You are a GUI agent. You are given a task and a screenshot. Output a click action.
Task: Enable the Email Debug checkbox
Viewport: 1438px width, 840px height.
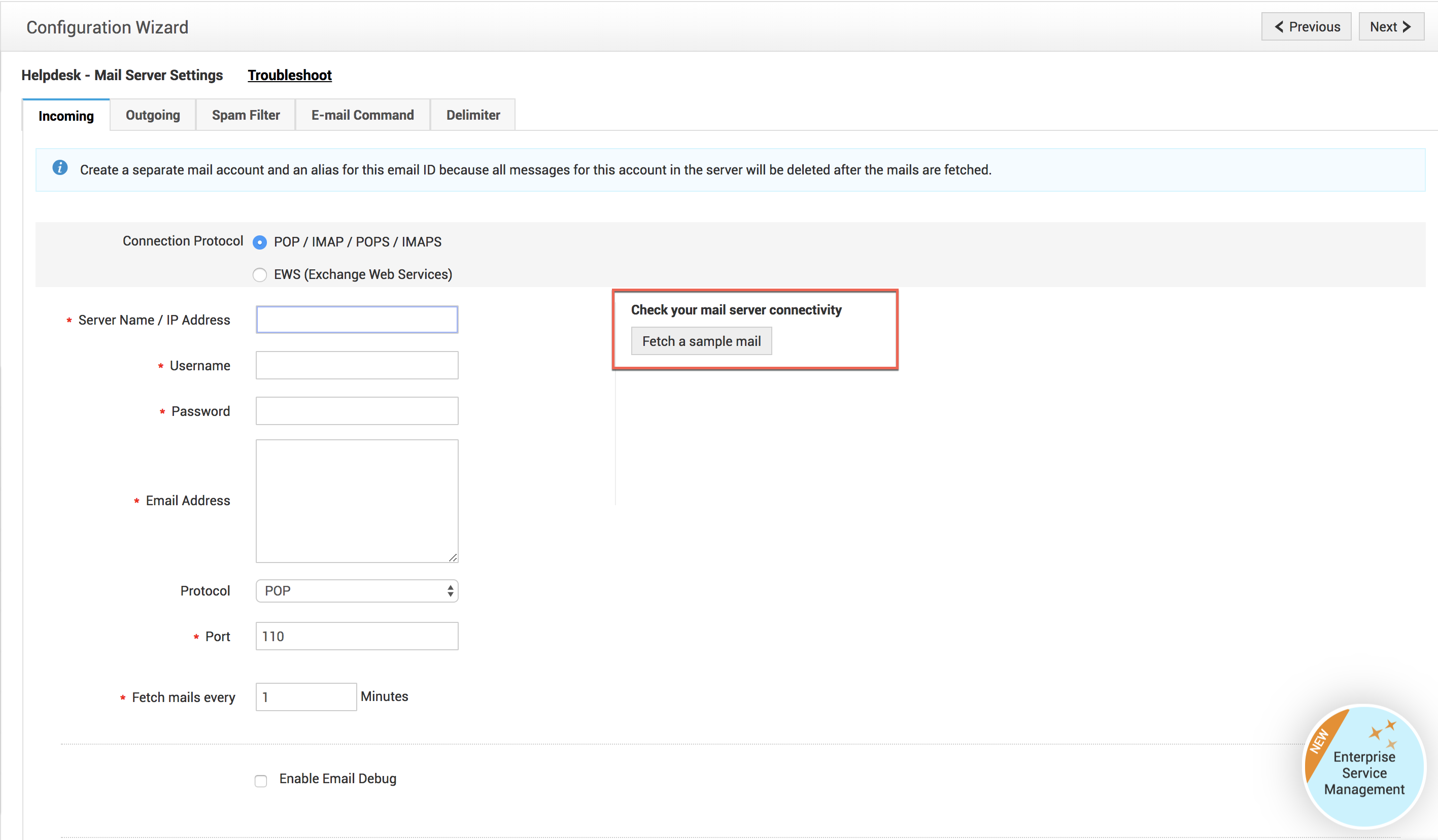point(261,779)
